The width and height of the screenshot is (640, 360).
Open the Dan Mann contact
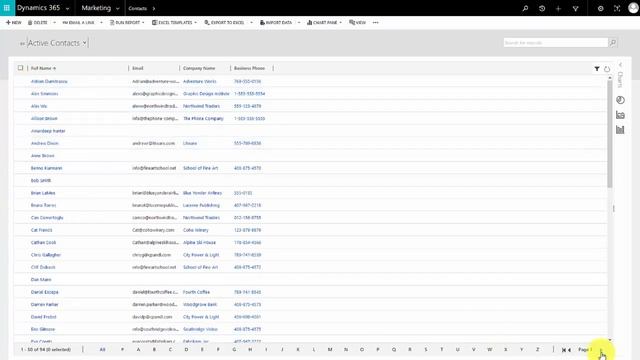tap(41, 280)
